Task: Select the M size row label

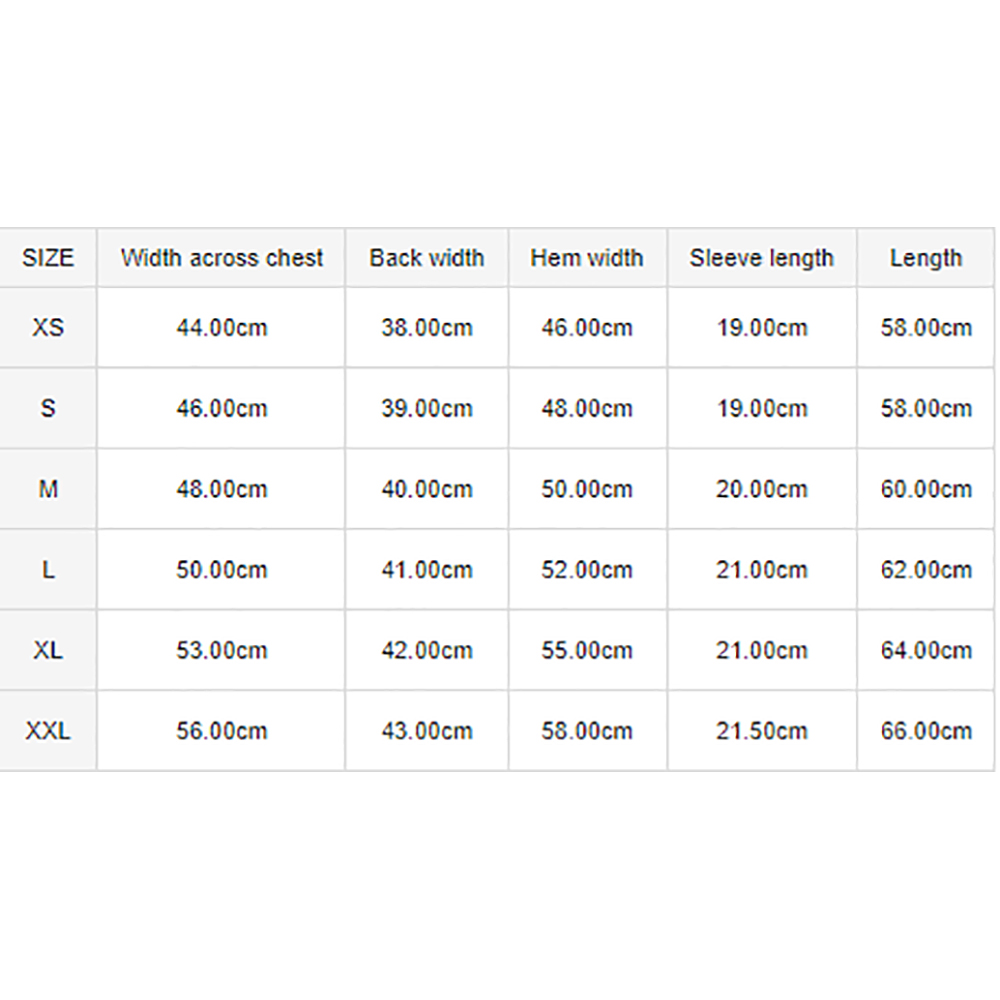Action: click(48, 489)
